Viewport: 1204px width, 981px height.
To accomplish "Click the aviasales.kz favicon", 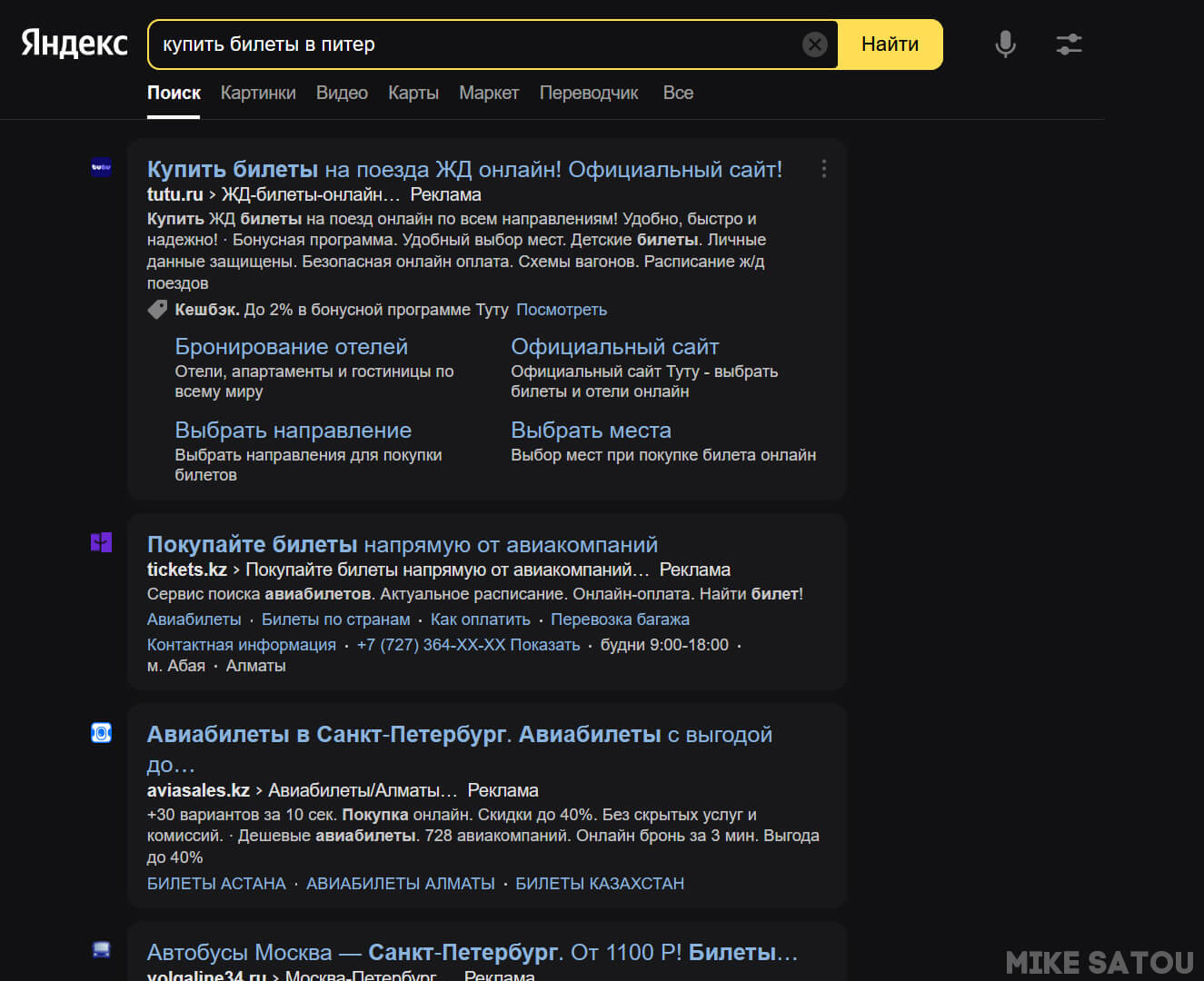I will tap(101, 732).
